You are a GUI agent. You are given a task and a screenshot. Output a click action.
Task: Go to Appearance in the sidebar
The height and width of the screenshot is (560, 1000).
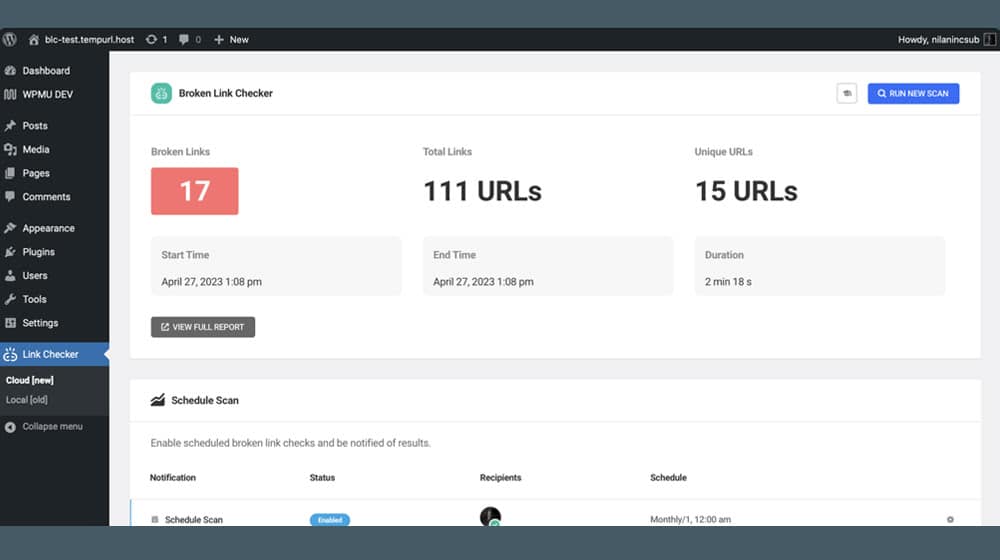pos(48,228)
